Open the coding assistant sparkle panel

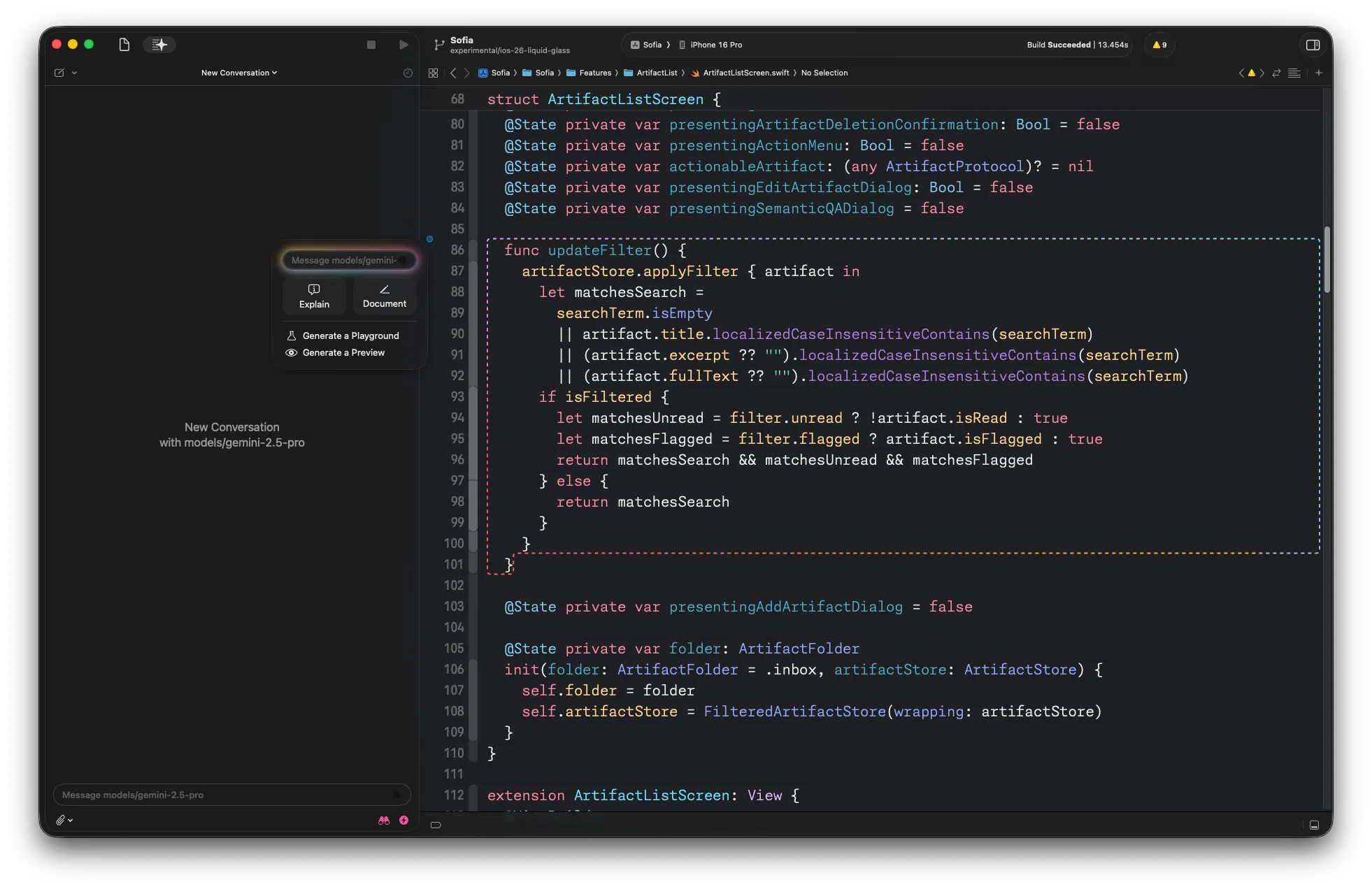click(159, 45)
